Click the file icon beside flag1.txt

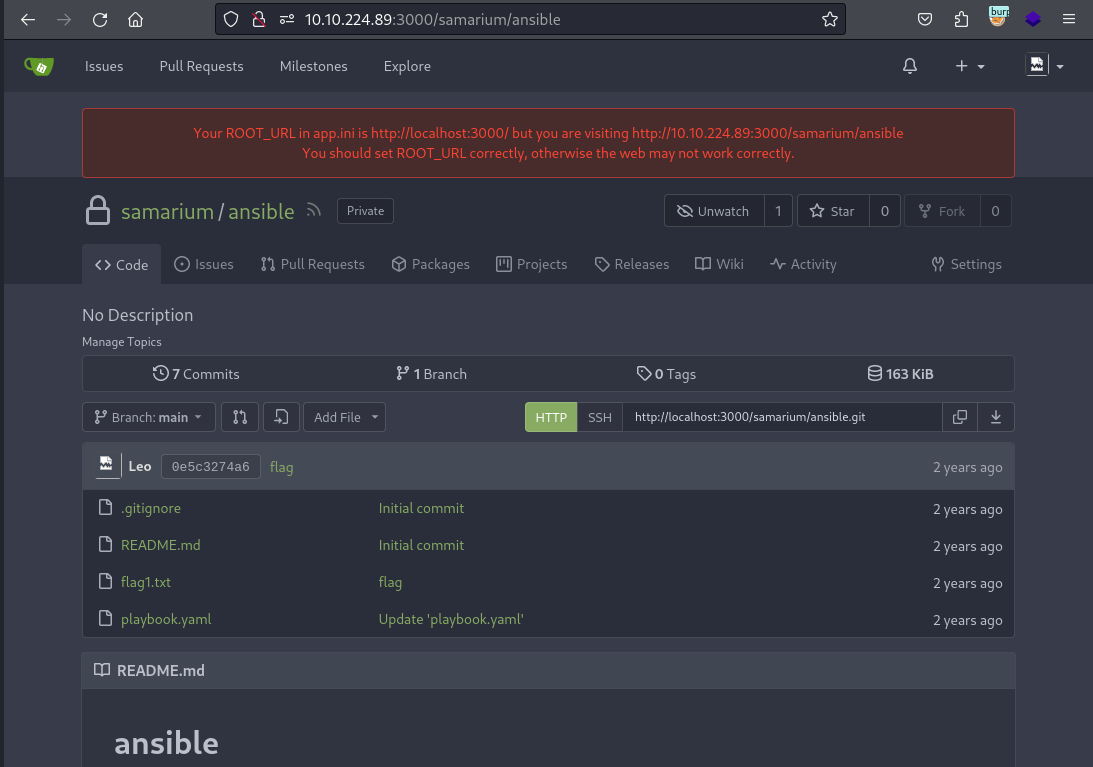(x=105, y=582)
